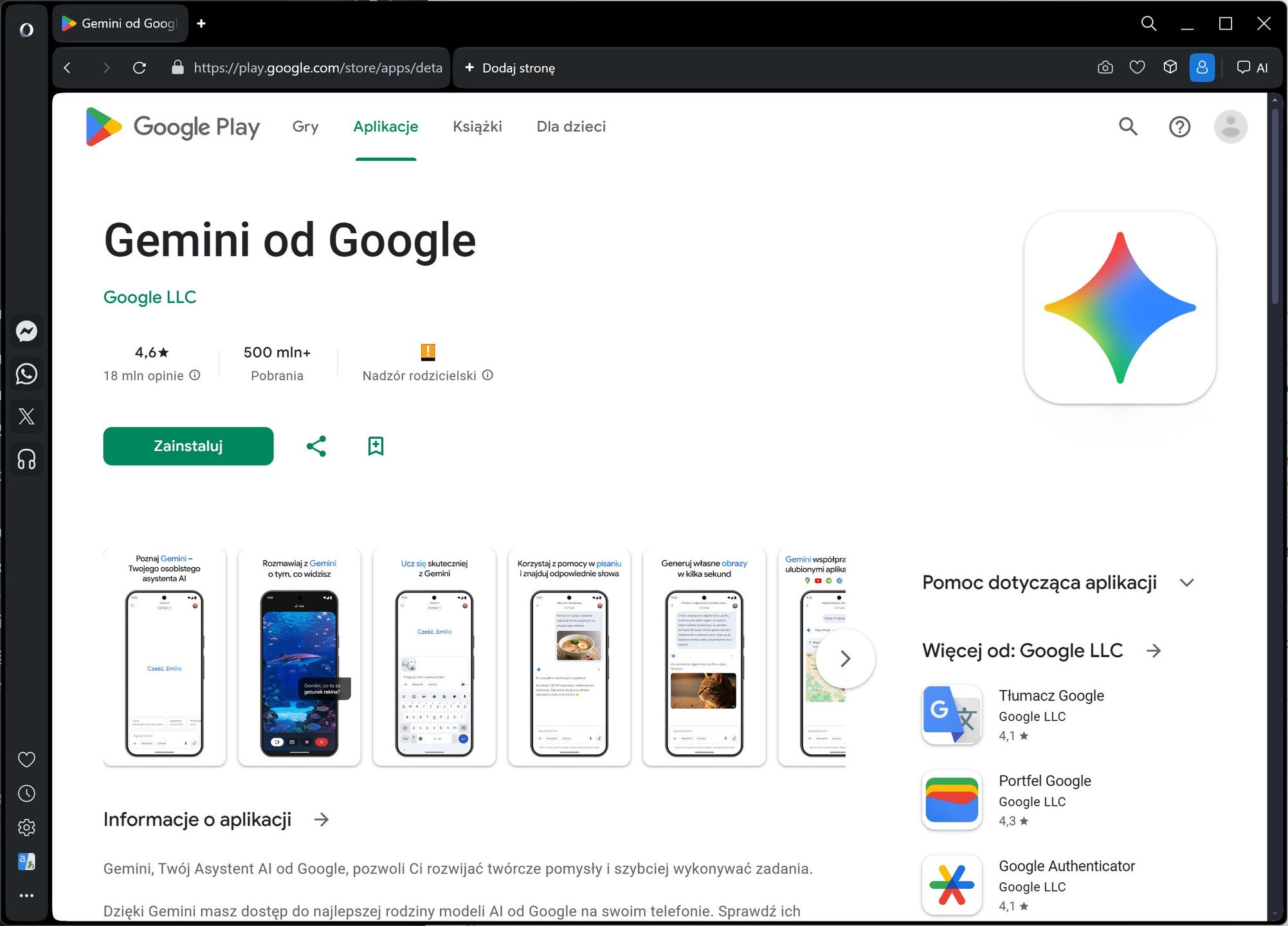This screenshot has height=926, width=1288.
Task: Open Więcej od: Google LLC arrow
Action: 1154,651
